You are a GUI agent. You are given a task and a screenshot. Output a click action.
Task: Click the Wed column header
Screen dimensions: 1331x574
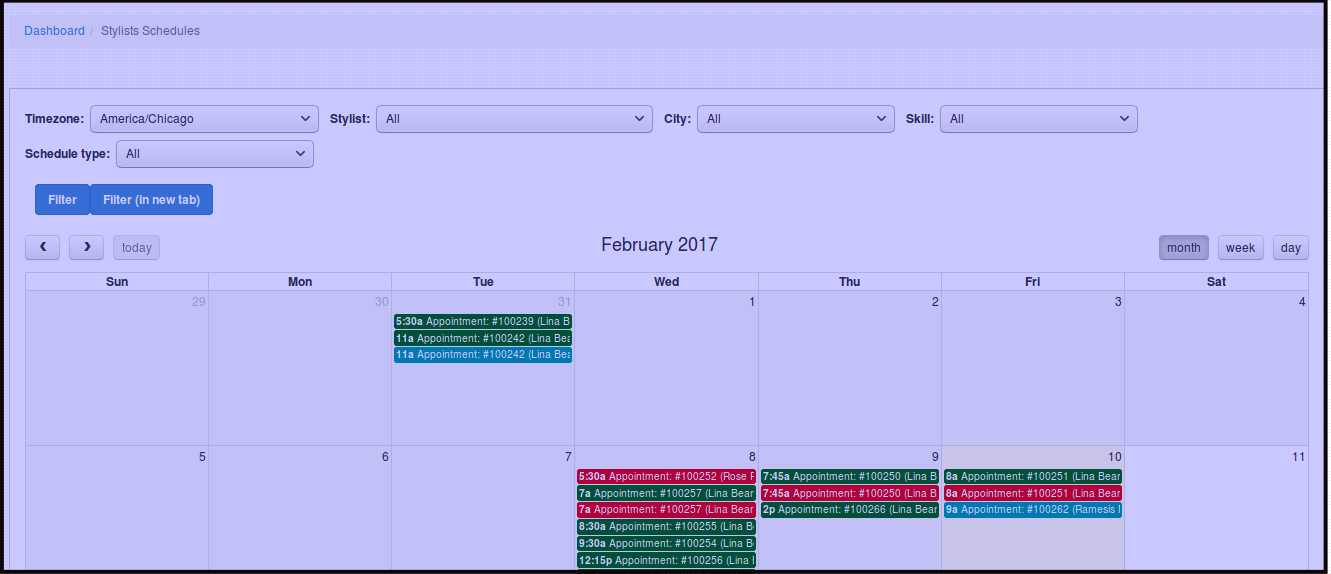(666, 282)
